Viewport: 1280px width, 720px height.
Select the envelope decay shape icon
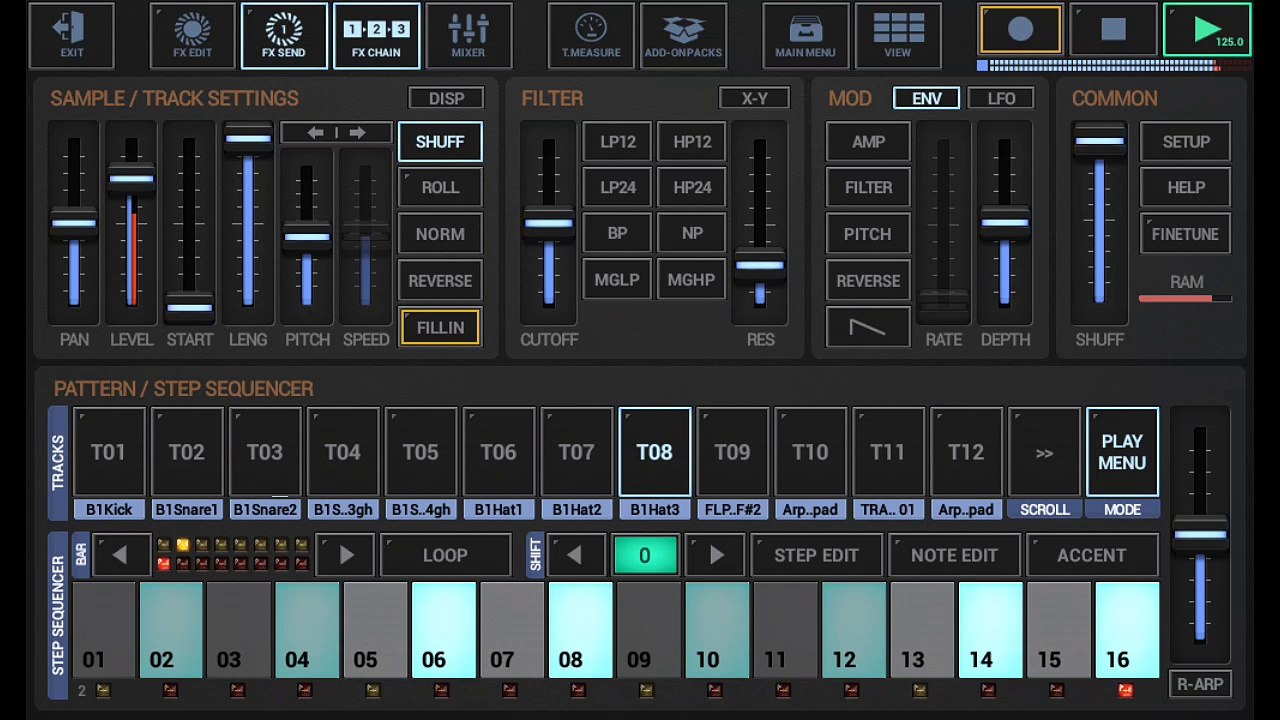(868, 328)
